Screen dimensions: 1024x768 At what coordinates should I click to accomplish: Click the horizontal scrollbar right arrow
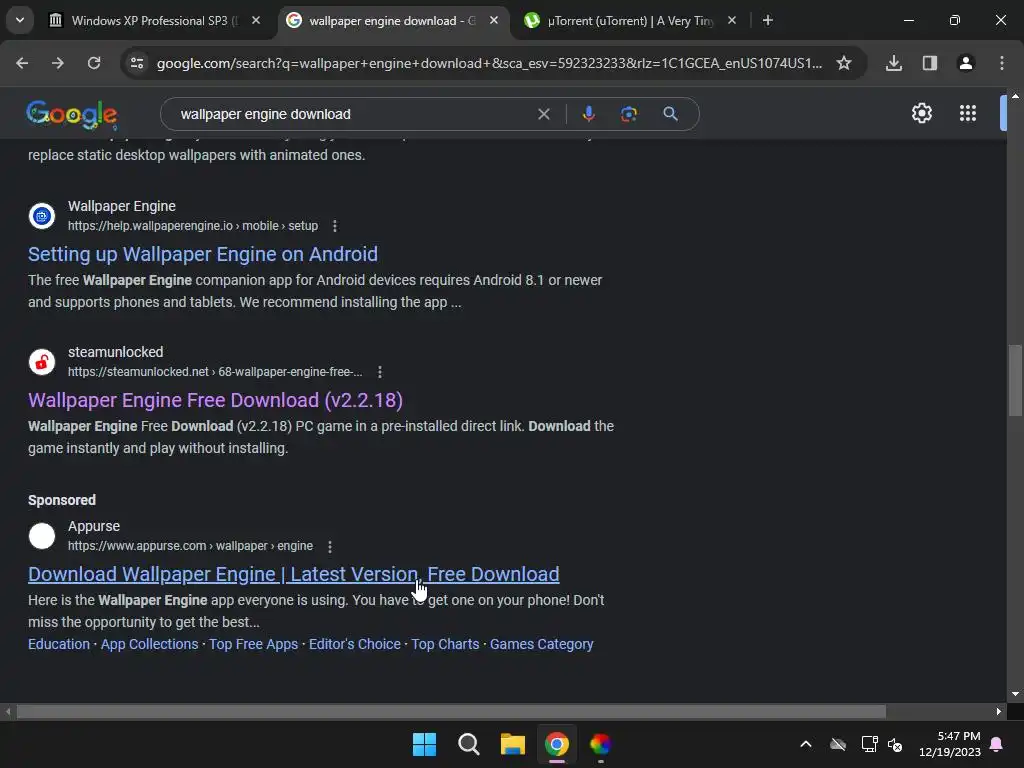(999, 711)
